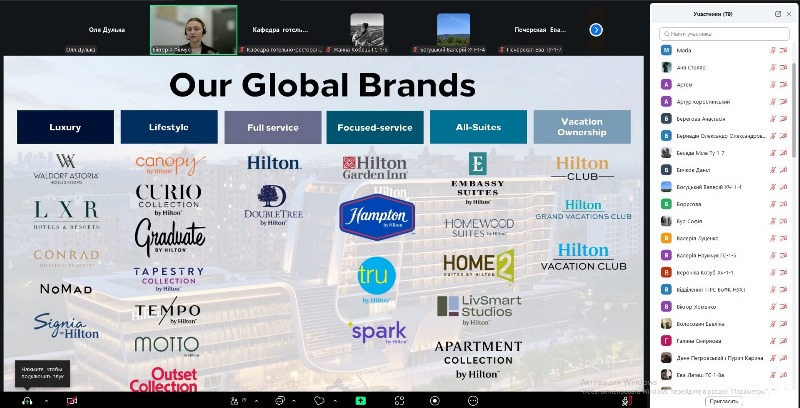
Task: Select the Печорская Ева video tile
Action: [540, 30]
